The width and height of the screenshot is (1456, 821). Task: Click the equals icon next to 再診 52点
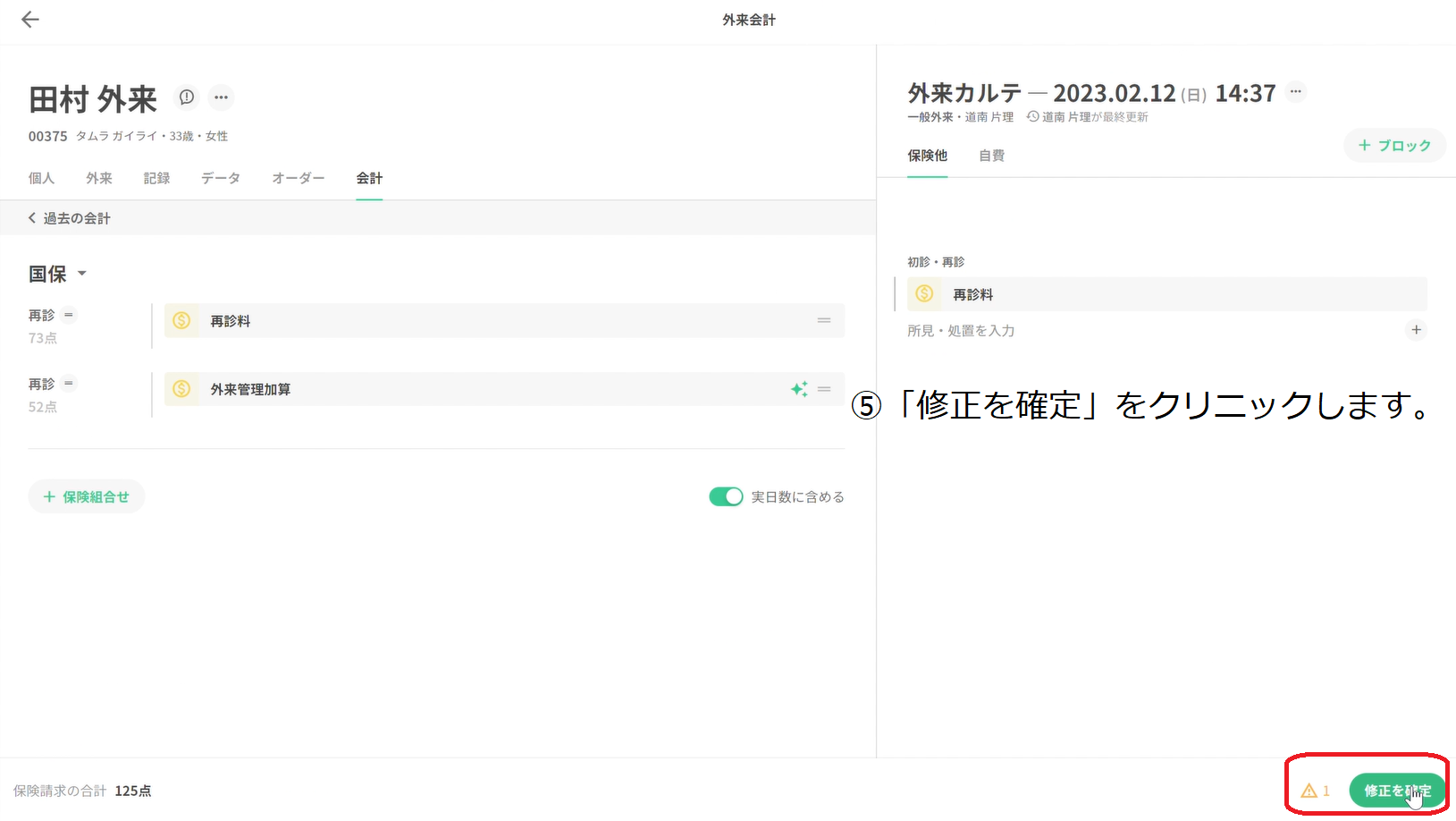(69, 384)
